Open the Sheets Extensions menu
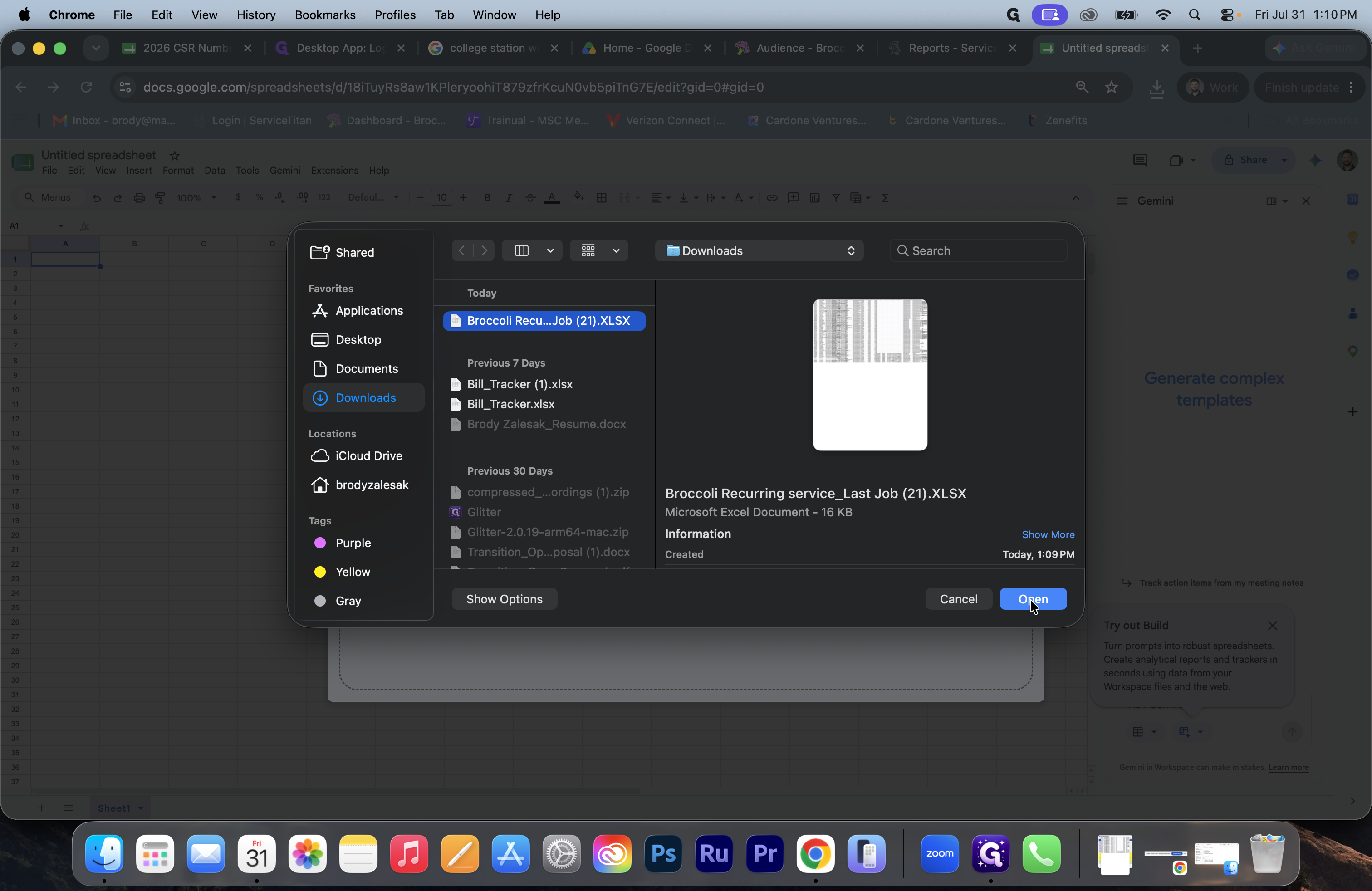The height and width of the screenshot is (891, 1372). pos(334,170)
